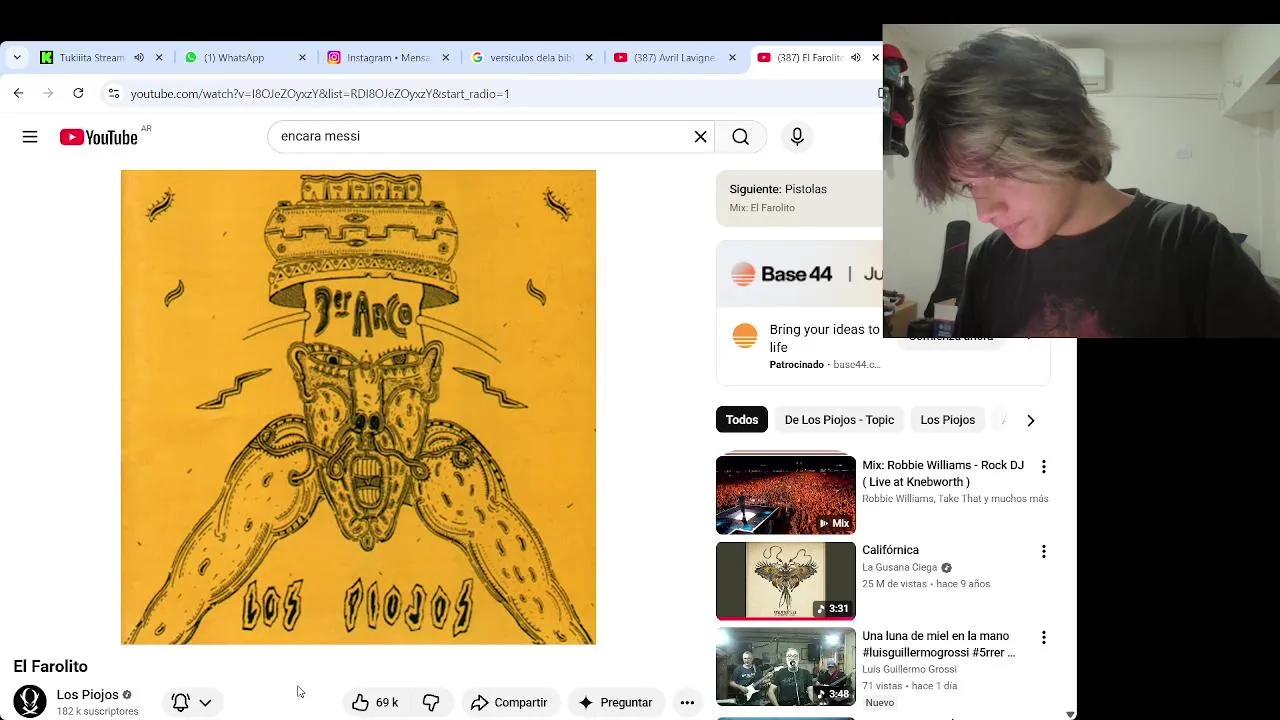Viewport: 1280px width, 720px height.
Task: Open La Gusana Ciega channel link
Action: [900, 568]
